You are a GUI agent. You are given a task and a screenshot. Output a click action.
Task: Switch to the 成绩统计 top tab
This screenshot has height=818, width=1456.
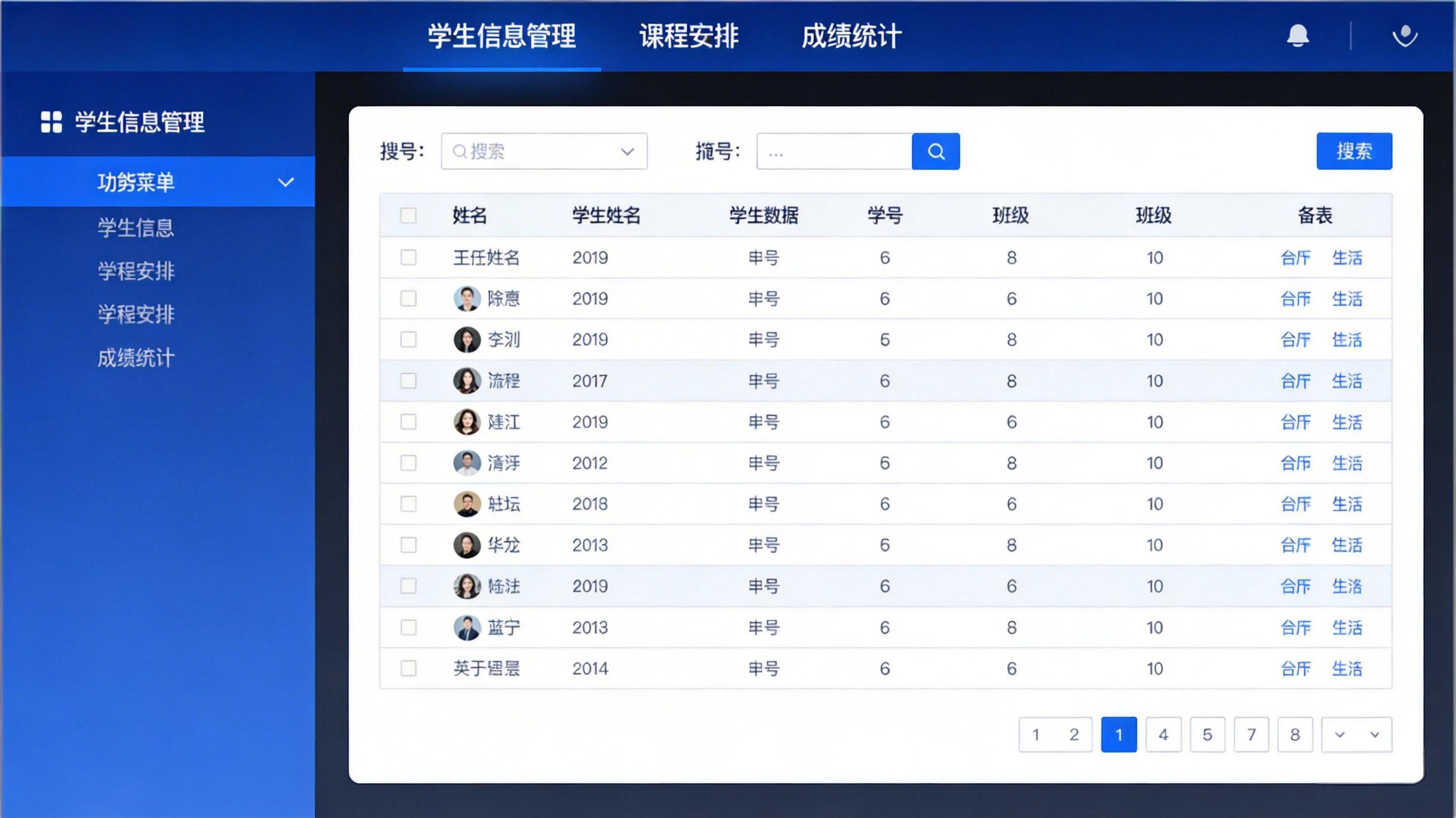coord(851,36)
